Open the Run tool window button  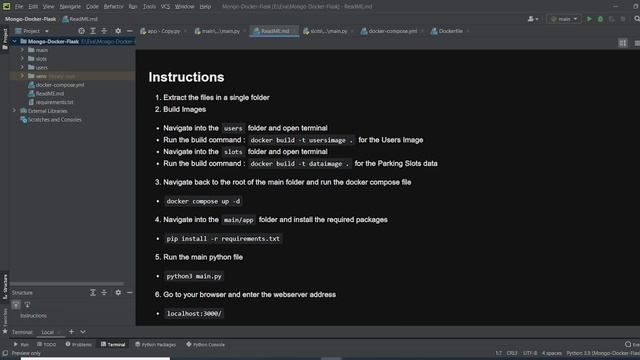coord(21,344)
